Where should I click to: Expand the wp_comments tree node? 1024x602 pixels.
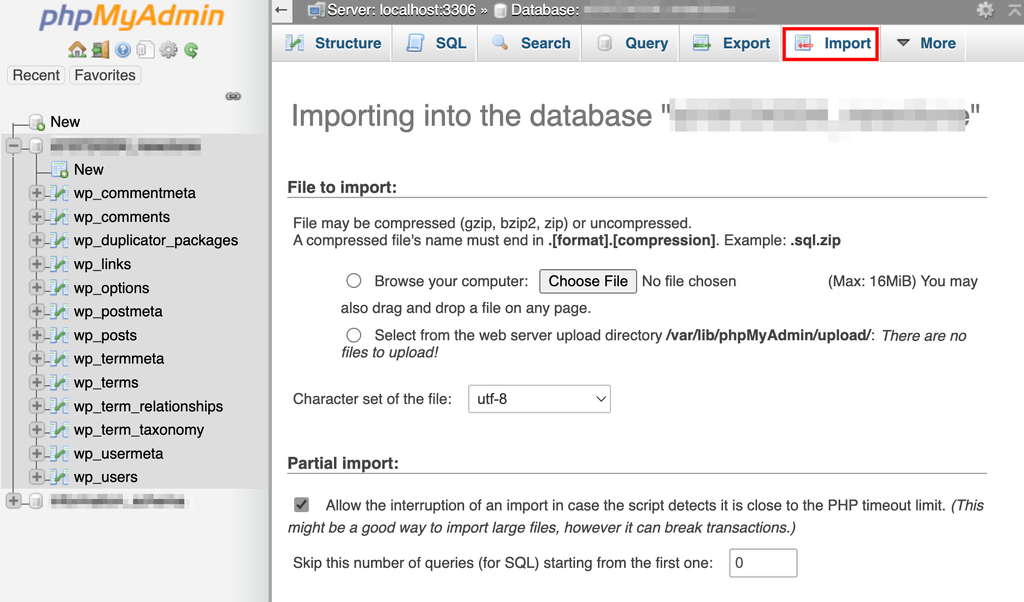(37, 217)
